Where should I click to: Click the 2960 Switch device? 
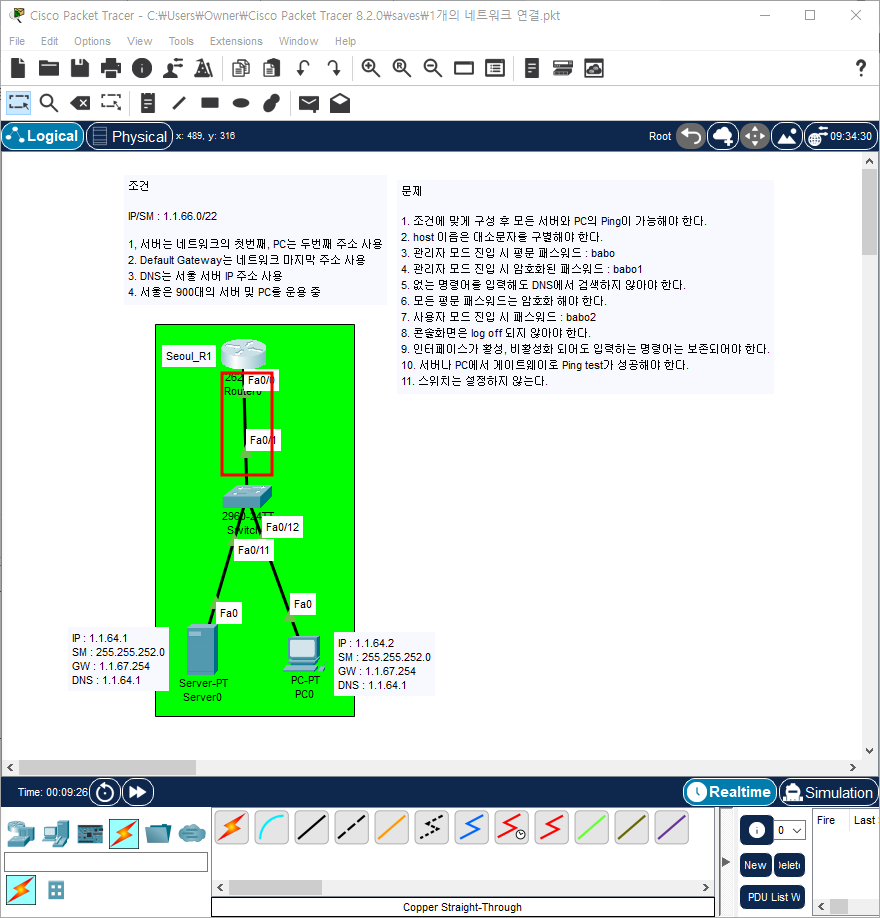pyautogui.click(x=247, y=496)
